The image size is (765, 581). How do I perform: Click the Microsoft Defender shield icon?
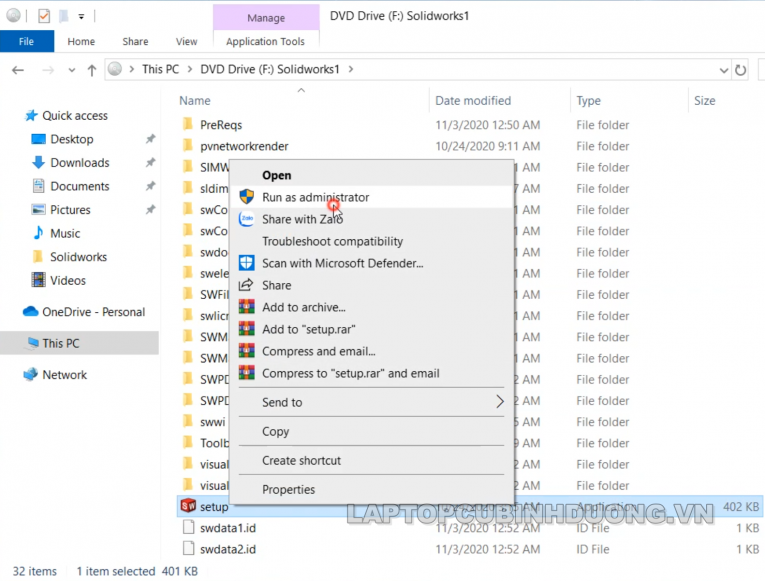click(246, 263)
